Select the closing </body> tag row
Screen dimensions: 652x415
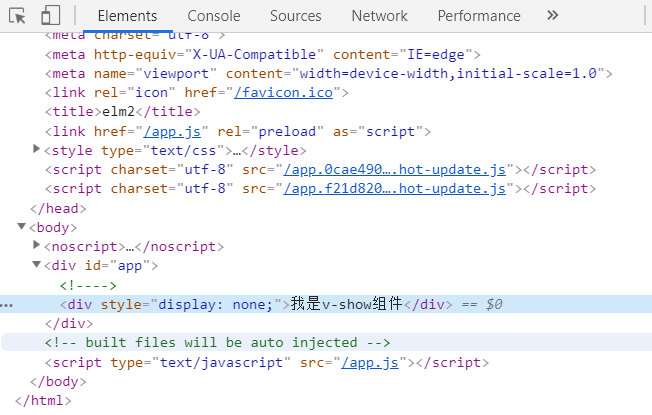coord(58,382)
